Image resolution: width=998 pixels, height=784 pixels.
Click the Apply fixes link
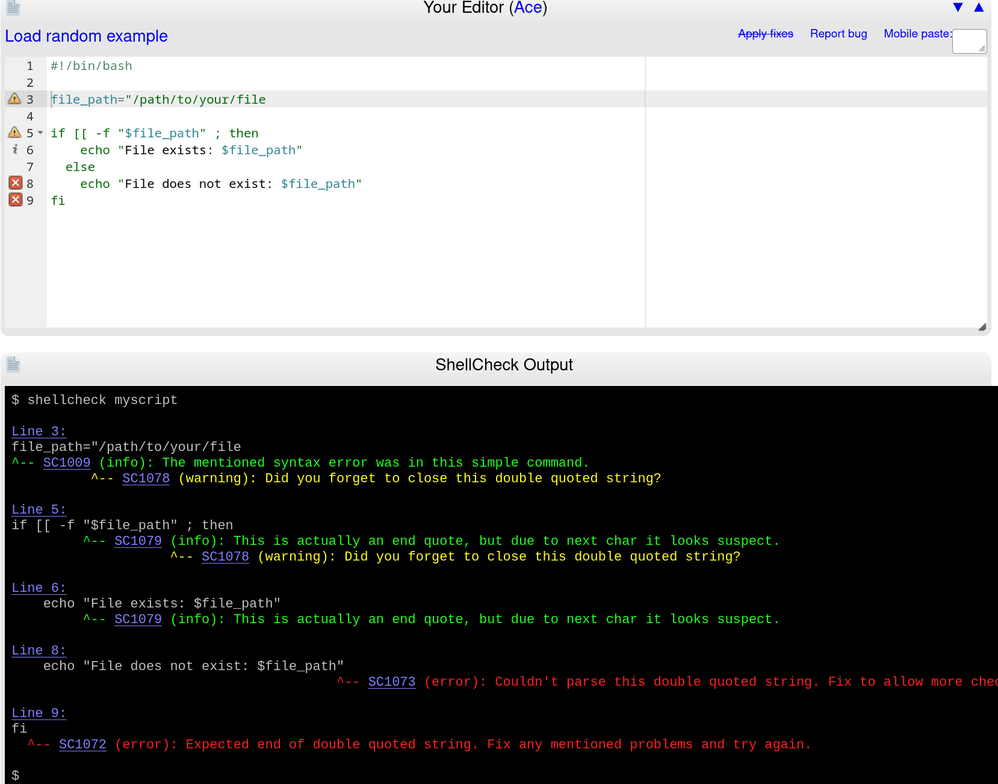click(x=765, y=34)
